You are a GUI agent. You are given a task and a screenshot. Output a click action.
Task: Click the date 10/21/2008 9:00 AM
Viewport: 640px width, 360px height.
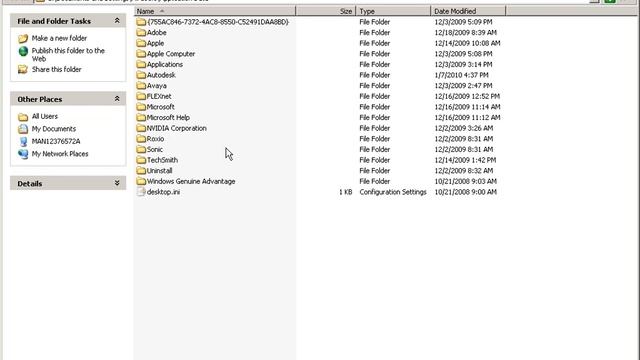tap(465, 191)
